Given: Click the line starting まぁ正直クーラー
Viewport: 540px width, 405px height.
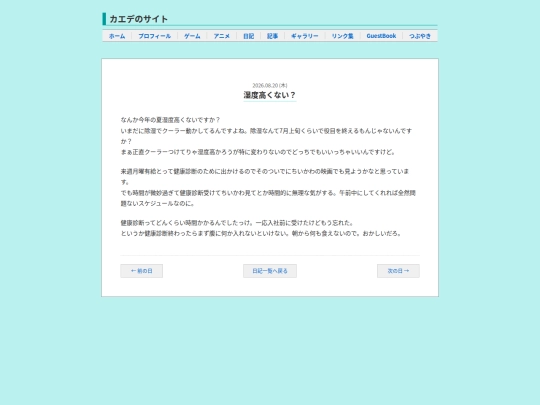Looking at the screenshot, I should (258, 152).
